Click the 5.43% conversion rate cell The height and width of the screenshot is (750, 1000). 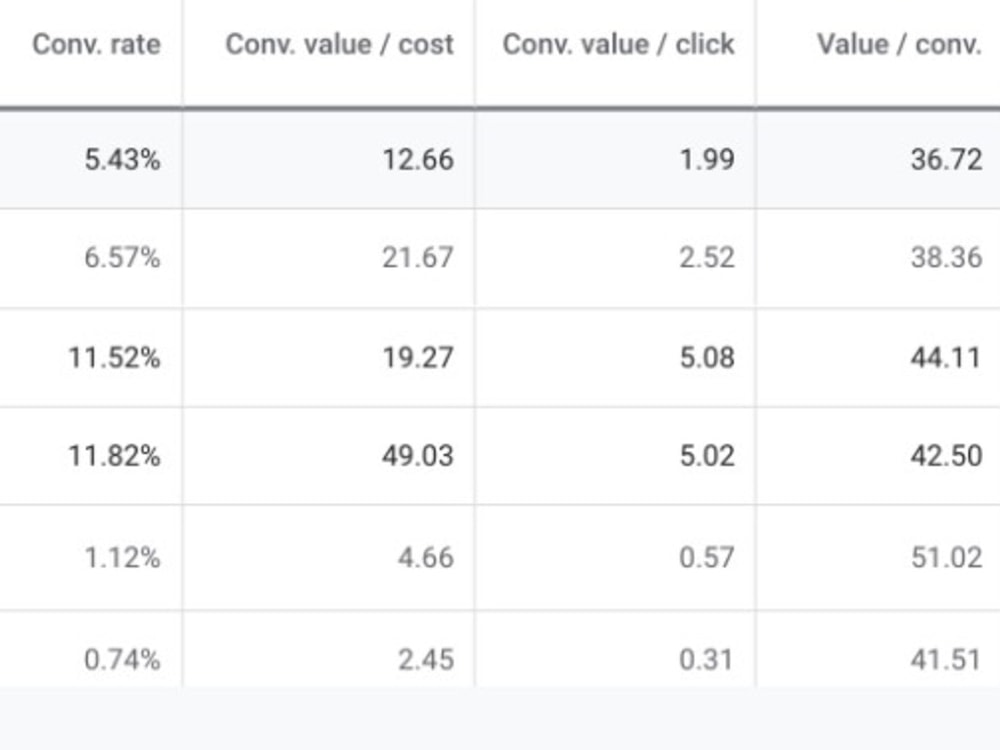[122, 159]
